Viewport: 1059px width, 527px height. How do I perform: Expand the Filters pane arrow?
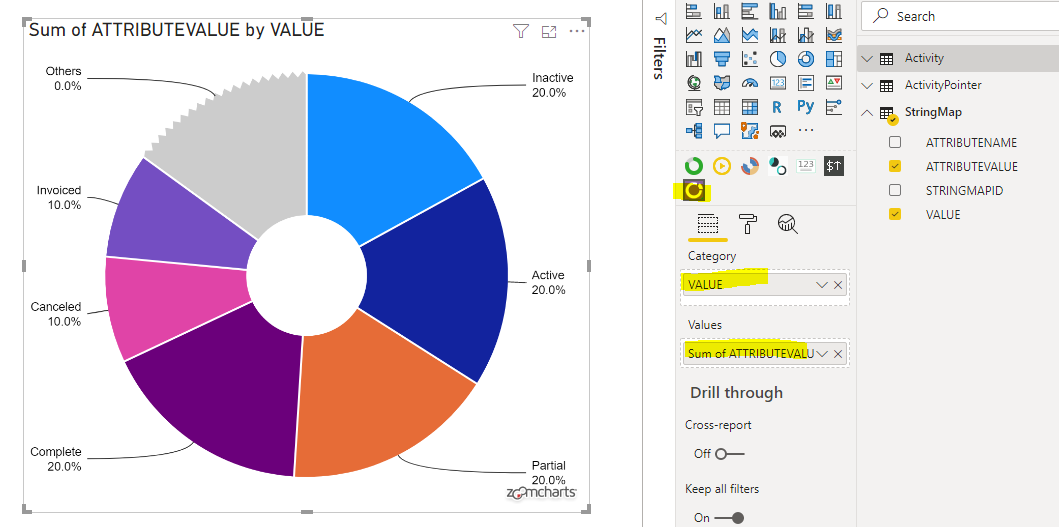[661, 18]
